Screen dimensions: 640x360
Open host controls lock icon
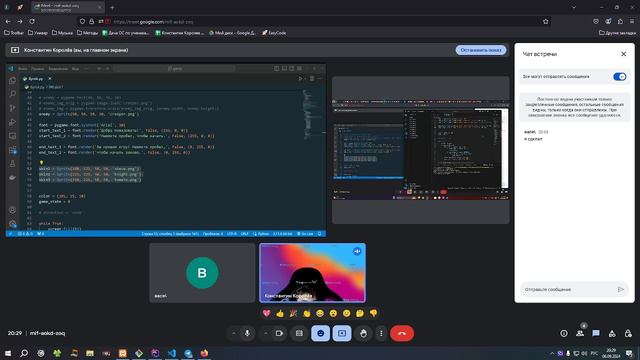(628, 333)
